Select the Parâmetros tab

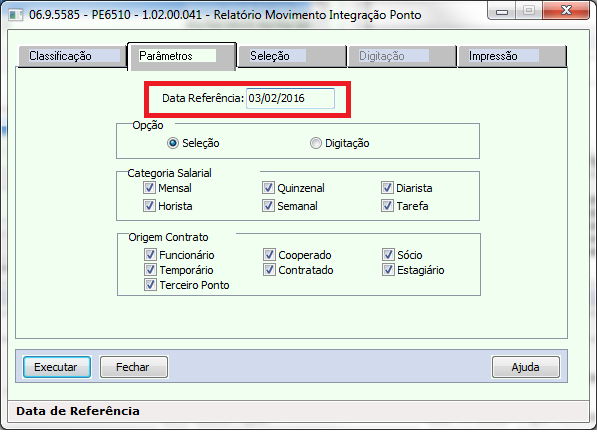point(182,56)
